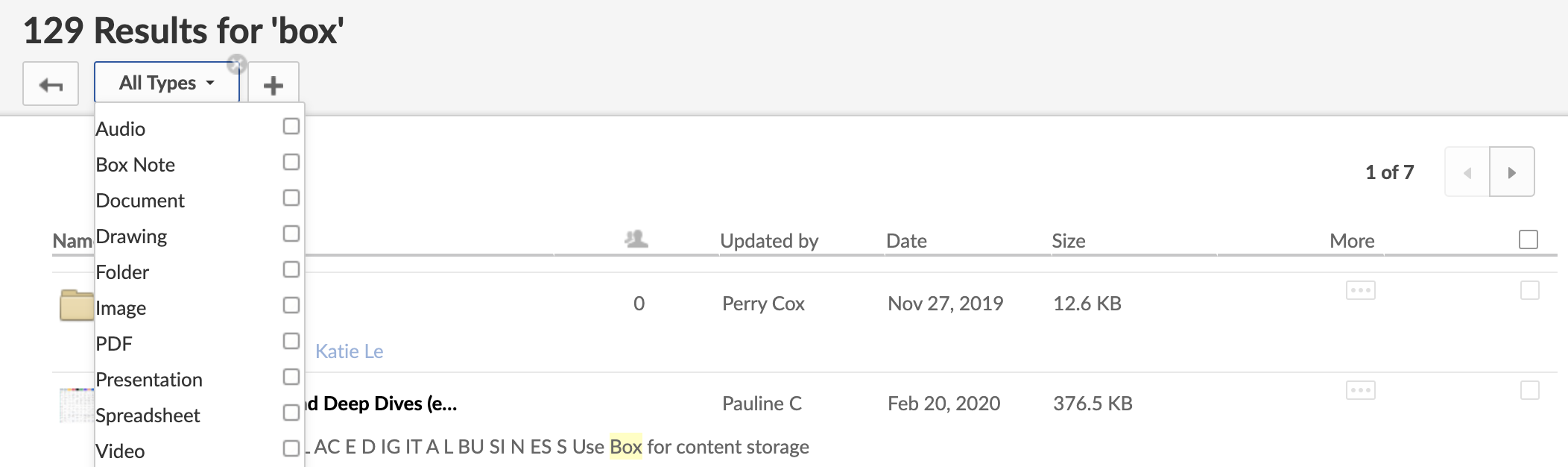Open more options for Pauline C row
Image resolution: width=1568 pixels, height=467 pixels.
(1360, 390)
